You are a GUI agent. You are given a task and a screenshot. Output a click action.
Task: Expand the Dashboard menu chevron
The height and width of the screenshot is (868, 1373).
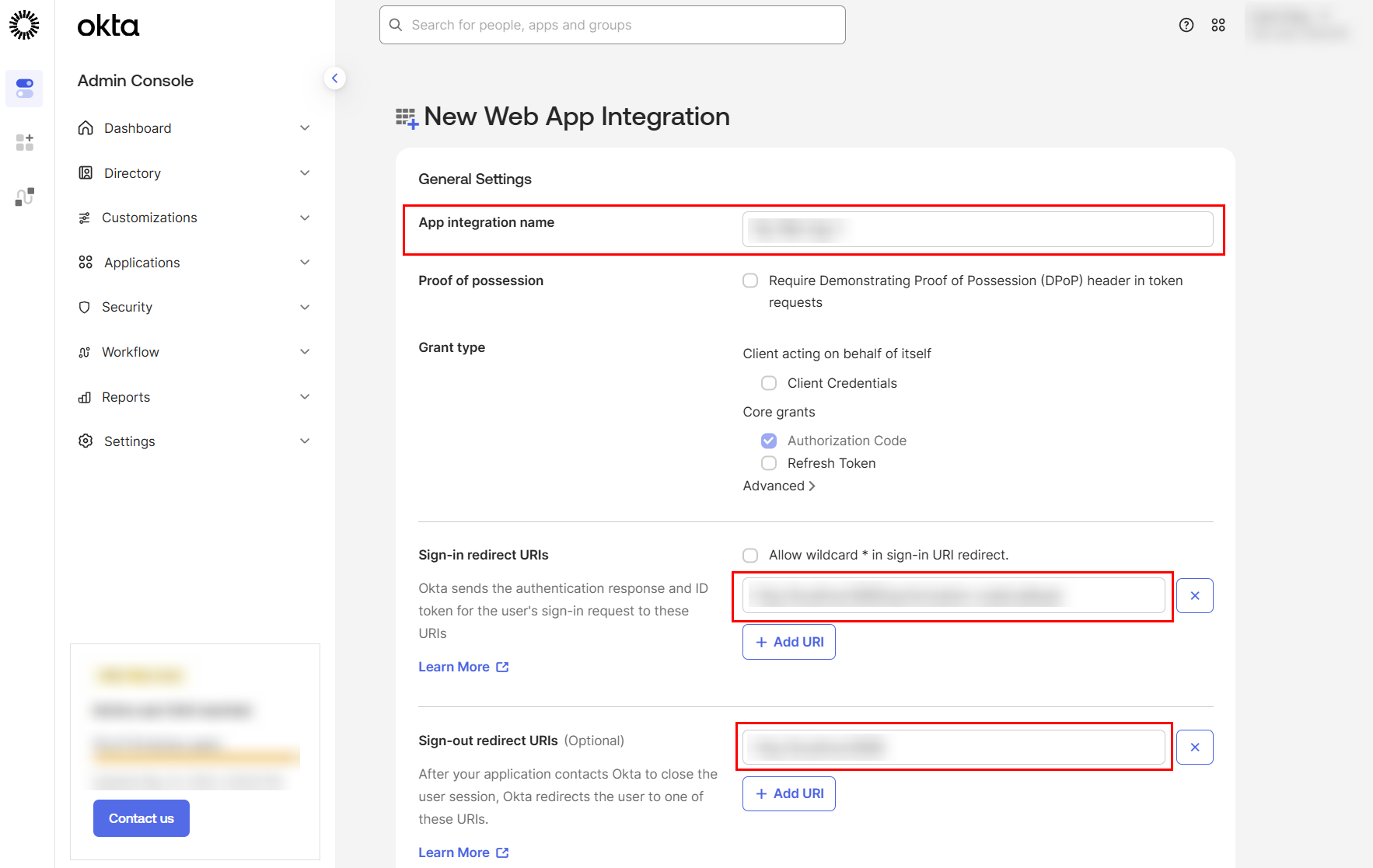[305, 128]
